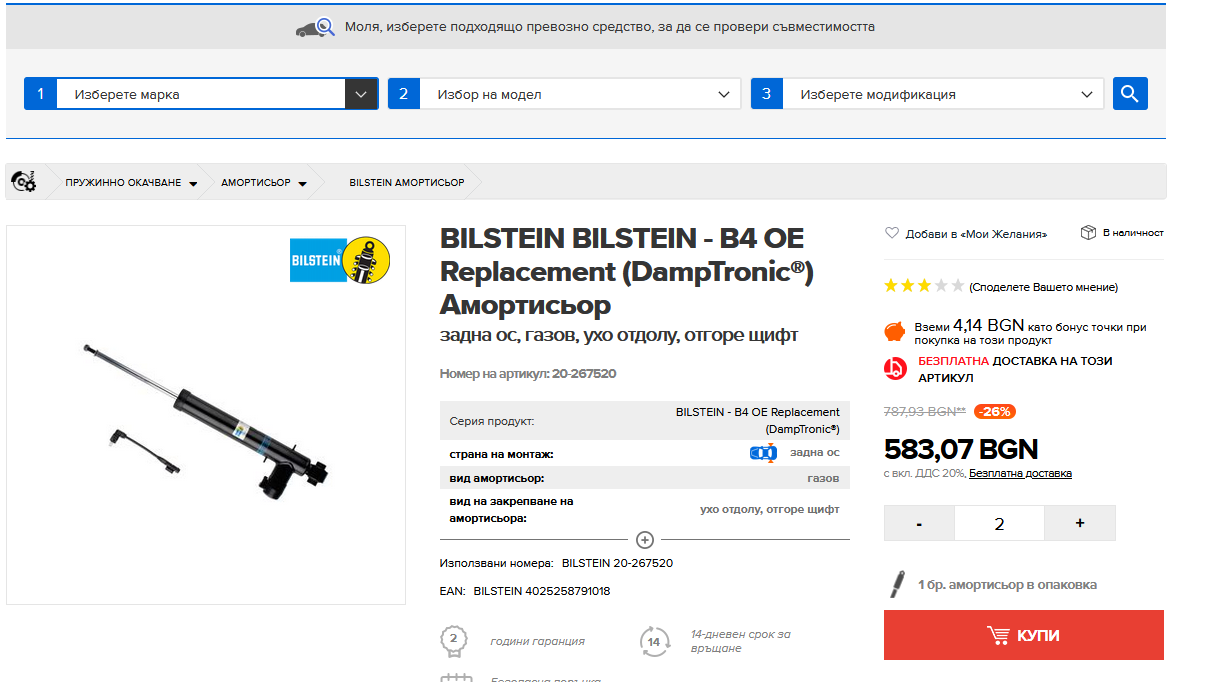Click the piggy bank bonus points icon
The width and height of the screenshot is (1218, 682).
[895, 332]
